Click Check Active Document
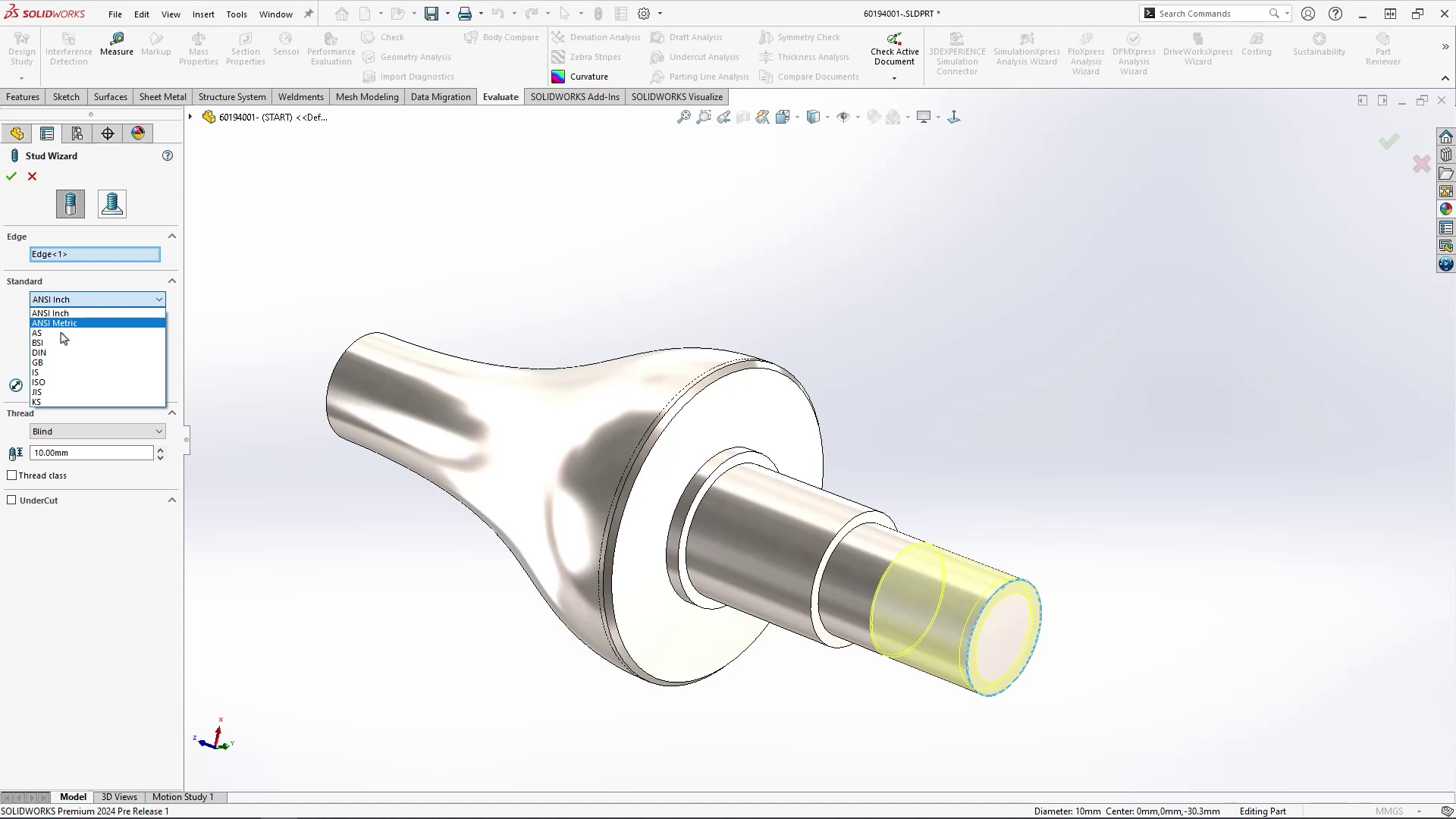 pyautogui.click(x=893, y=47)
